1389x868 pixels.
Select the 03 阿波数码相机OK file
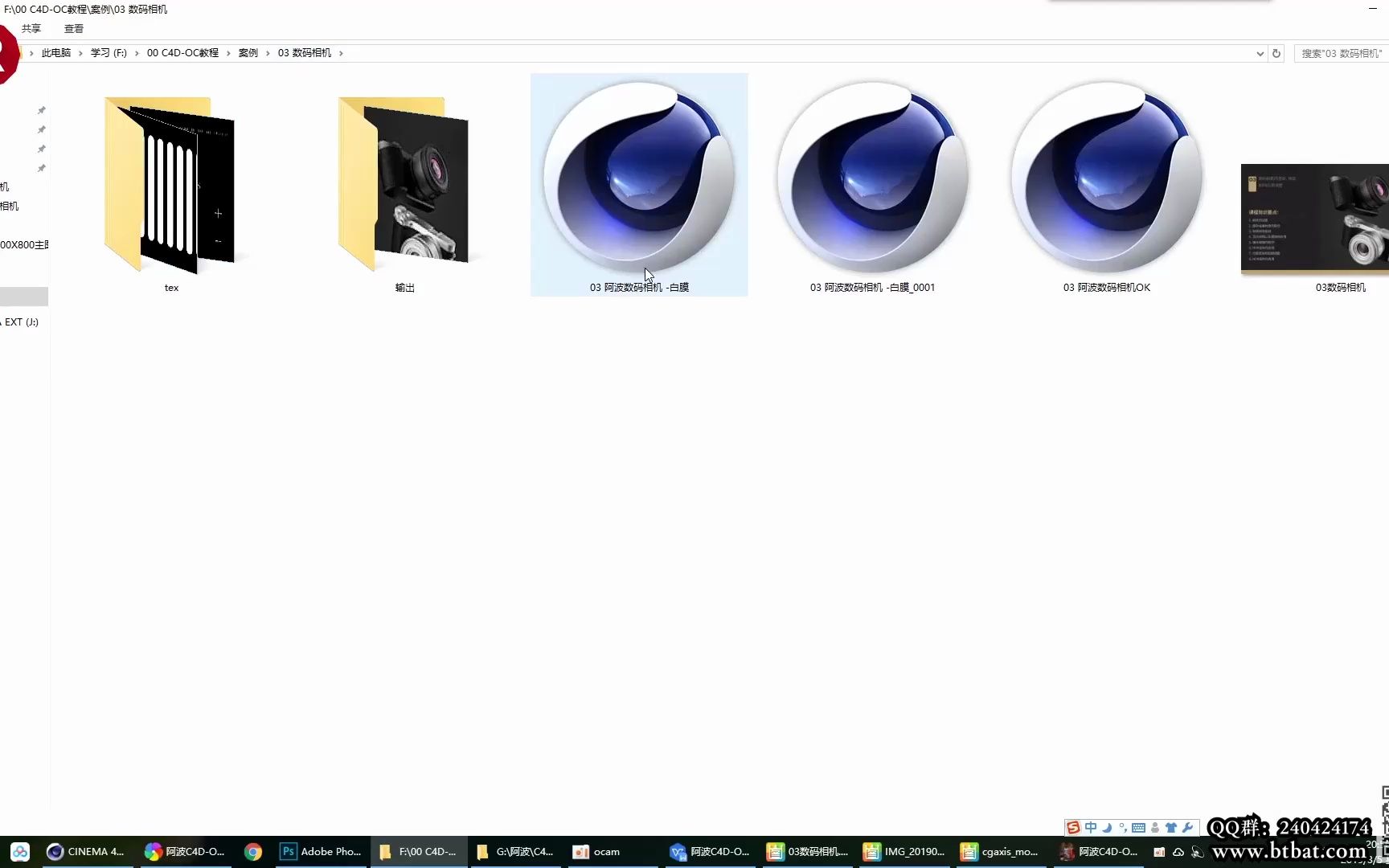point(1107,186)
